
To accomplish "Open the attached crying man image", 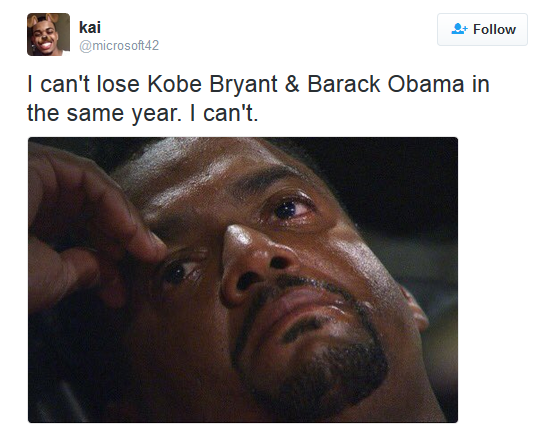I will coord(243,280).
